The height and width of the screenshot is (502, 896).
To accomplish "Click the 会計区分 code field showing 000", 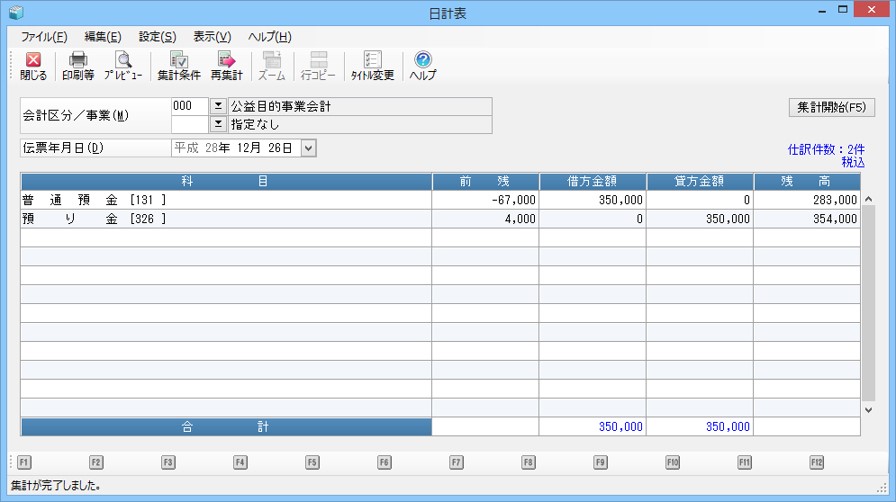I will (189, 106).
